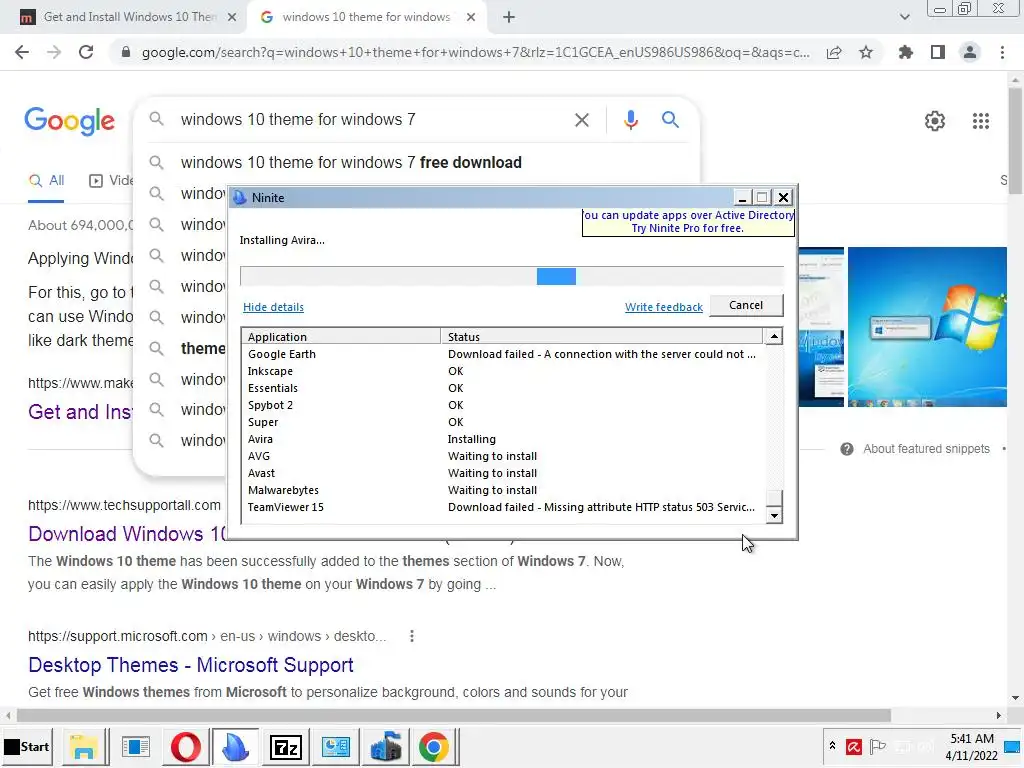Open the Chrome side panel icon
Screen dimensions: 1024x768
938,52
